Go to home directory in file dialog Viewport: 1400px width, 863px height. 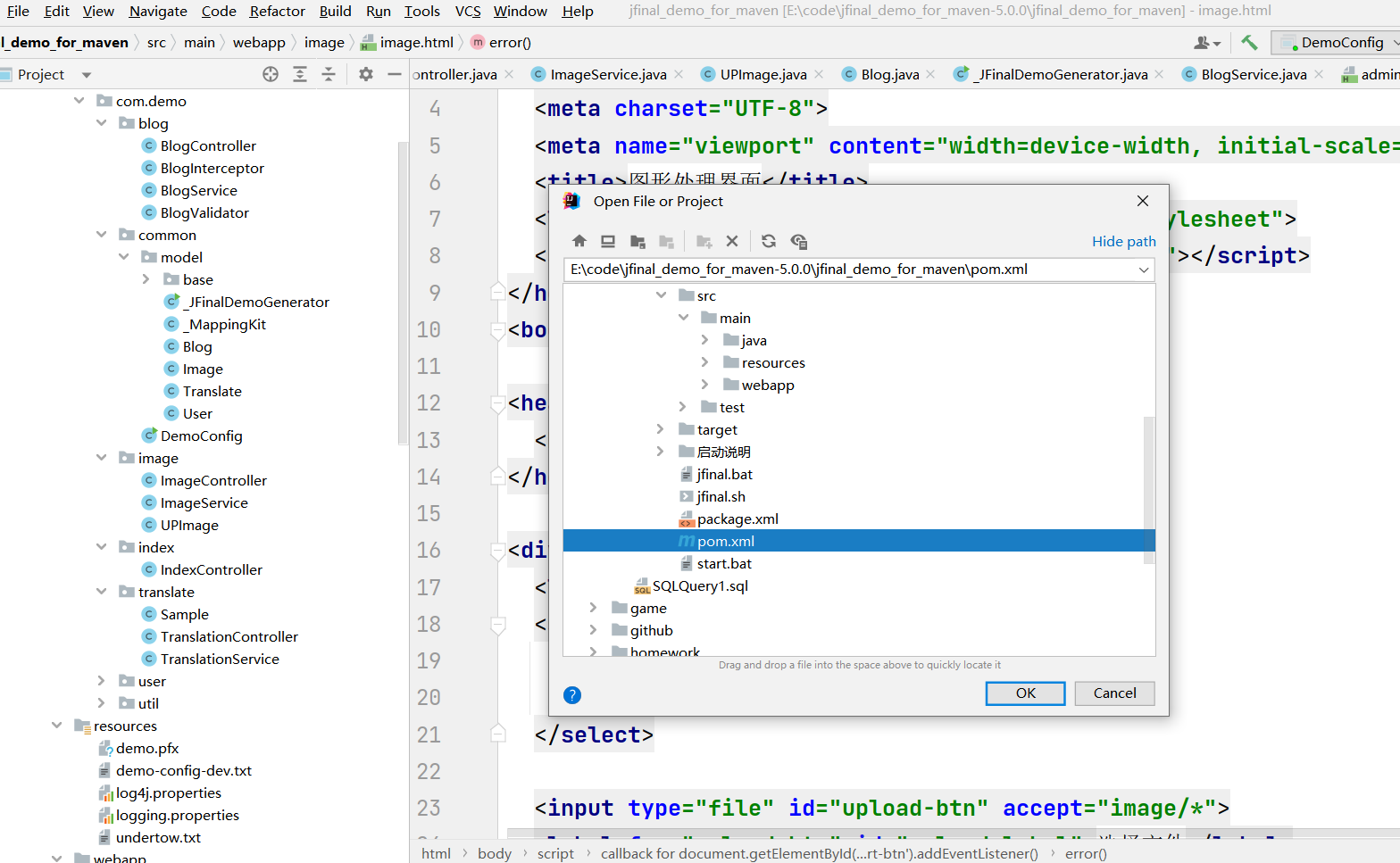579,241
